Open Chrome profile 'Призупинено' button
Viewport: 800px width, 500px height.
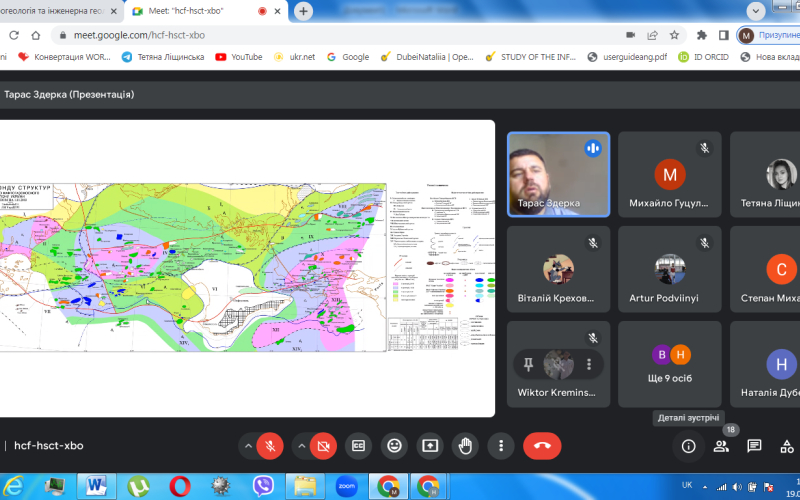point(768,35)
